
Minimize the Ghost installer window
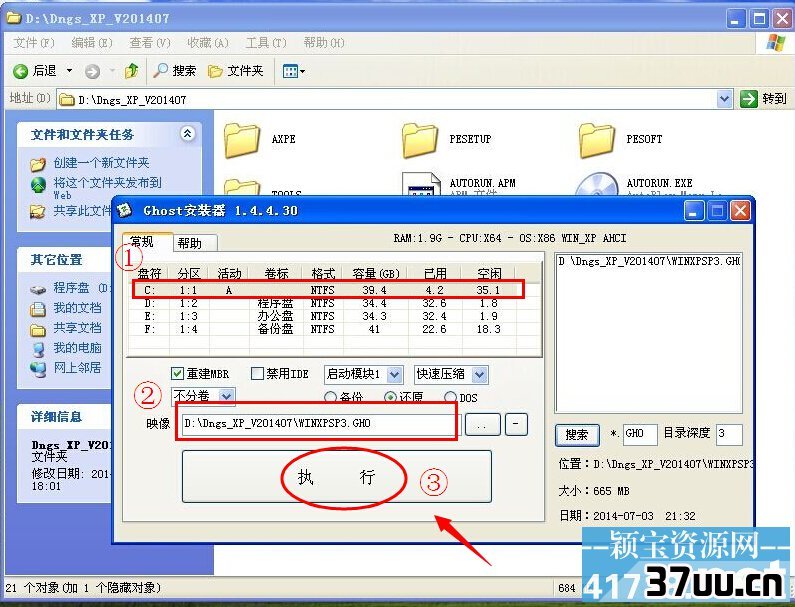[694, 210]
